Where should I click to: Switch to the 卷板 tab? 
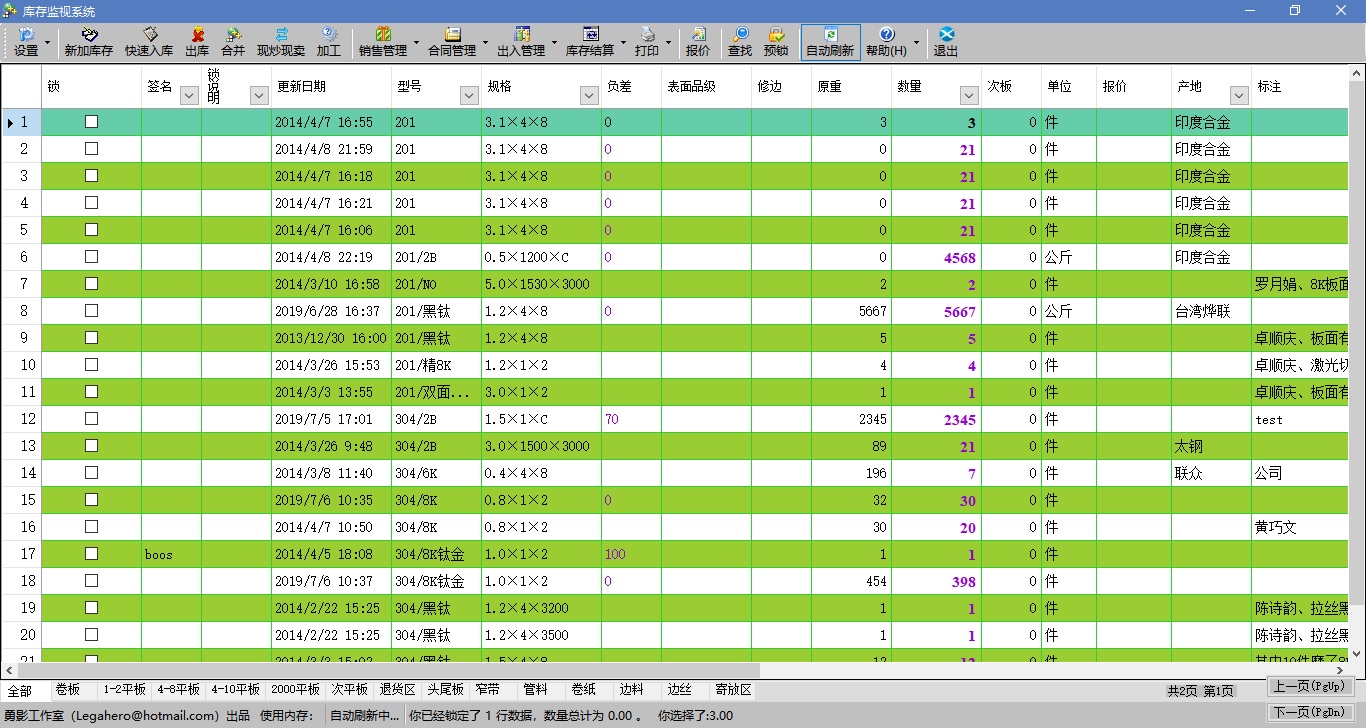[68, 690]
